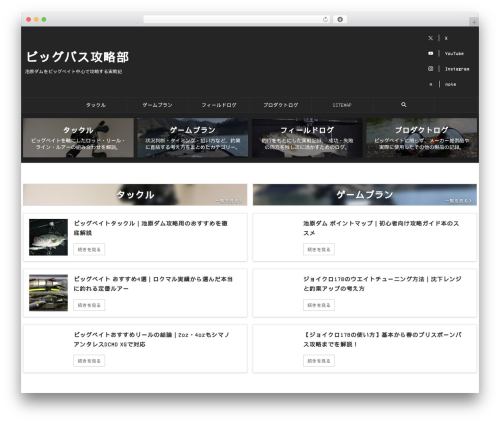Open article ビッグベイトタックル｜池原ダム攻略用
This screenshot has width=500, height=423.
pyautogui.click(x=150, y=228)
